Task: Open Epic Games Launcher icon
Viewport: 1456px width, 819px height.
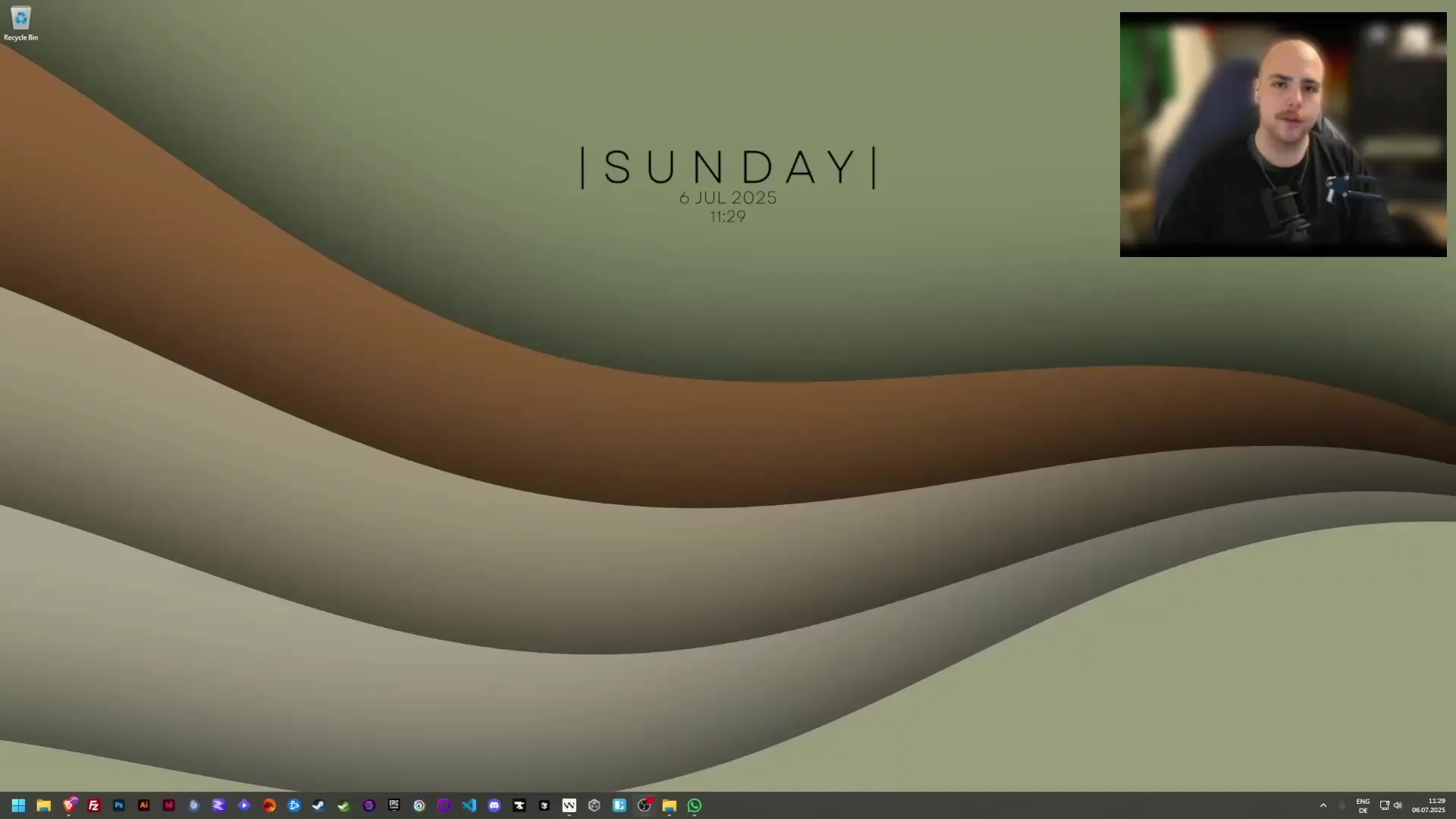Action: 394,805
